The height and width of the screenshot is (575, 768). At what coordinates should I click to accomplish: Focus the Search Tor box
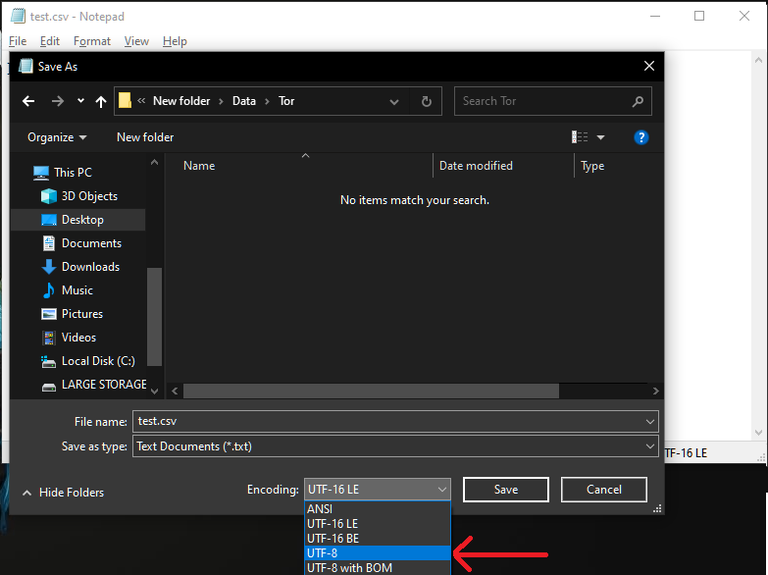[x=552, y=101]
